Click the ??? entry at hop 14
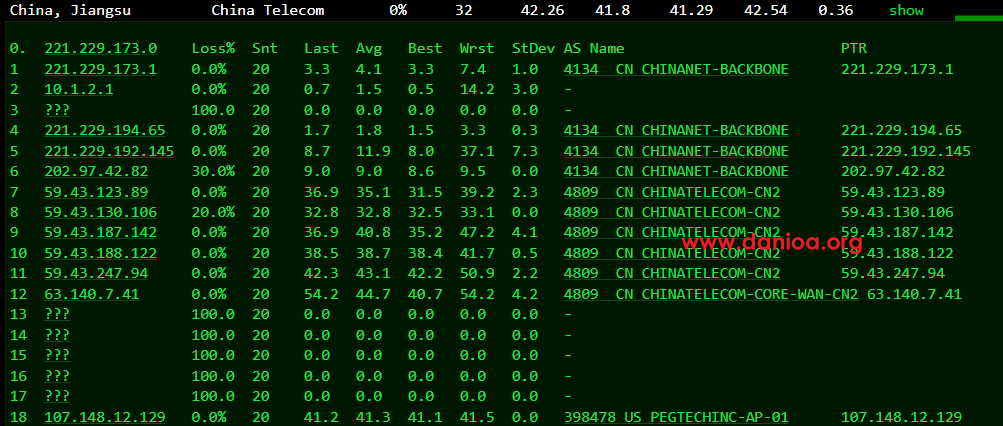 point(57,335)
